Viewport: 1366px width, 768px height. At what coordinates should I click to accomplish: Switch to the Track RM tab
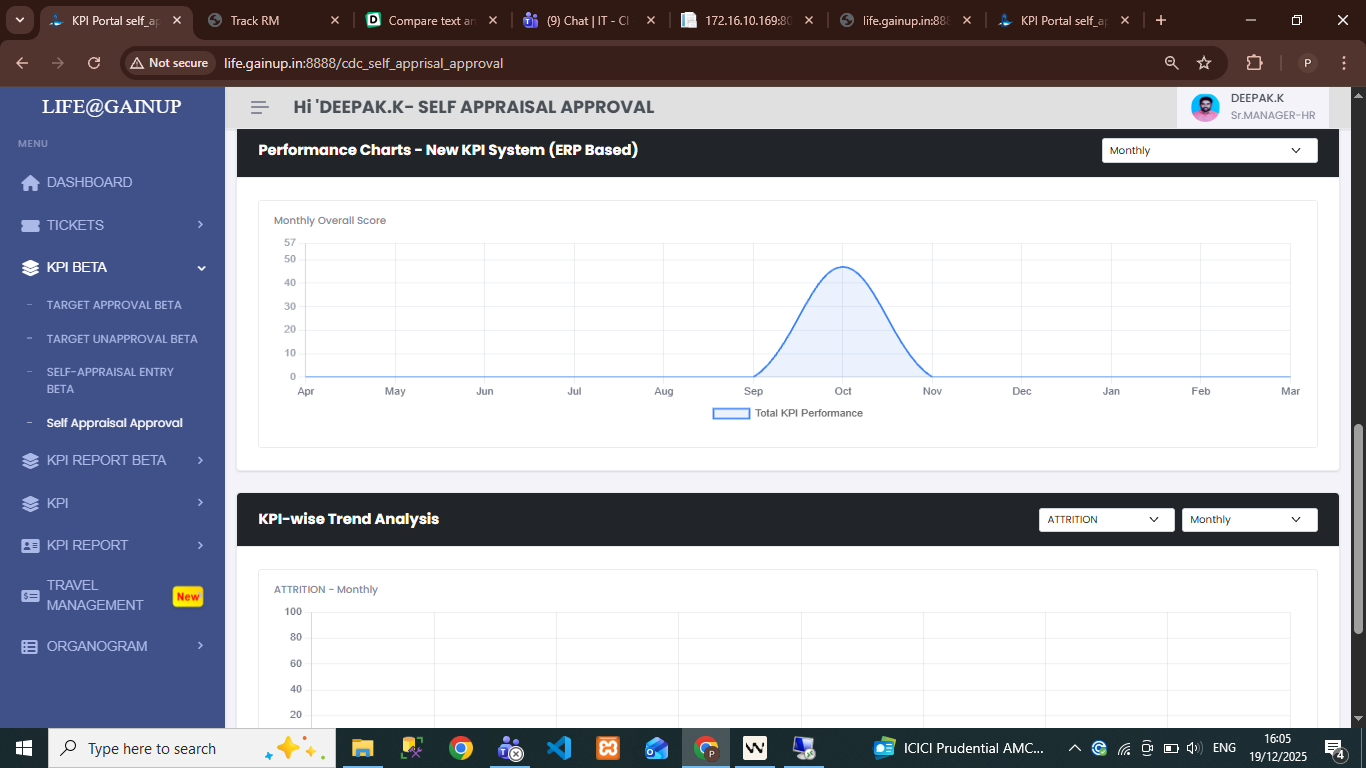[272, 20]
